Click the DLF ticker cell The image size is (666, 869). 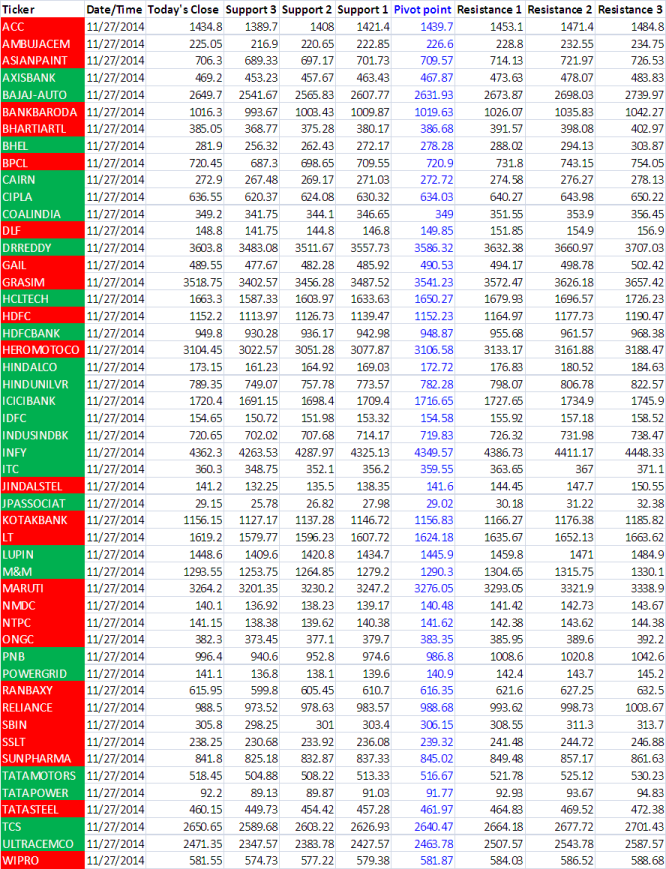pos(42,231)
